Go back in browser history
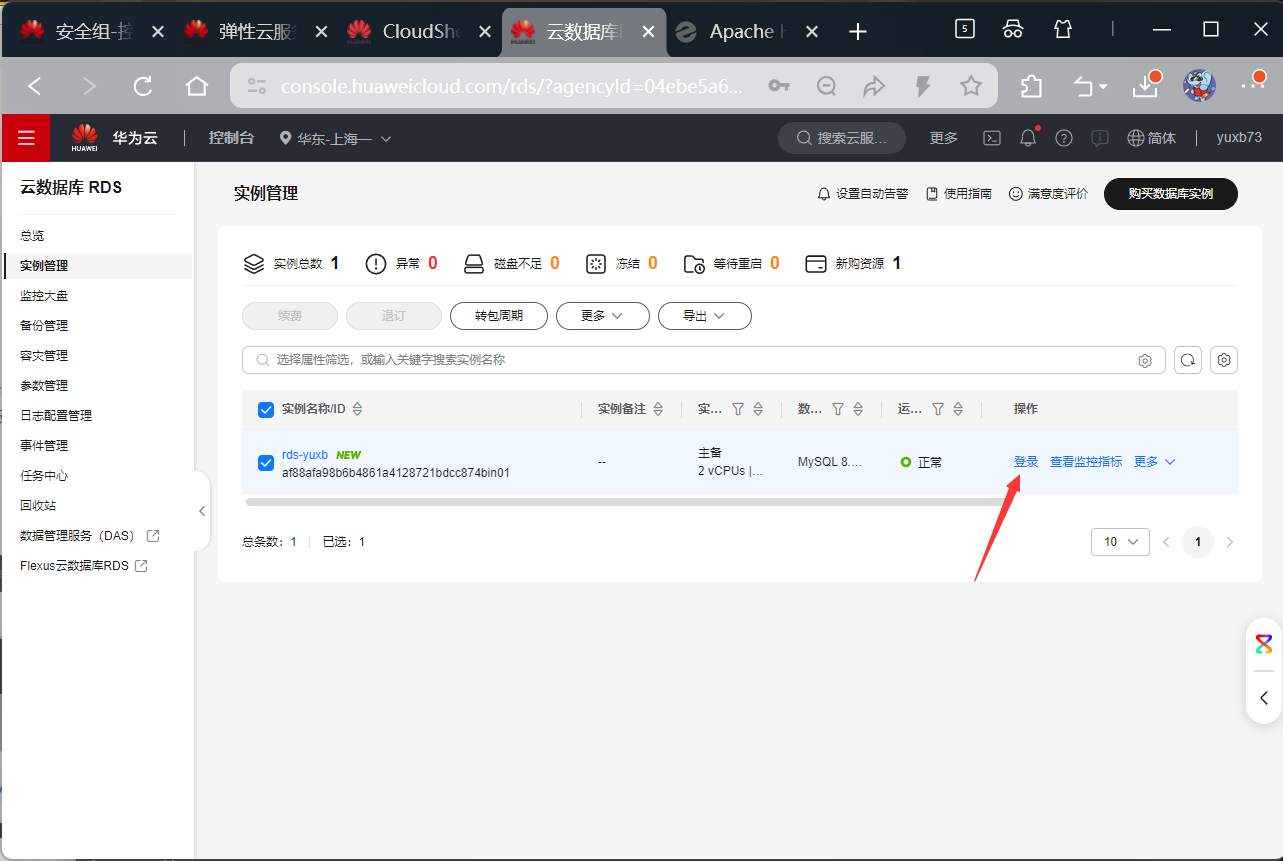Image resolution: width=1283 pixels, height=861 pixels. coord(35,87)
